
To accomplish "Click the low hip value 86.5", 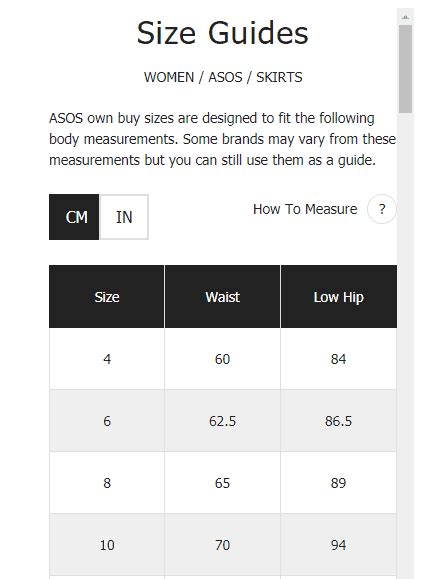I will (x=338, y=421).
